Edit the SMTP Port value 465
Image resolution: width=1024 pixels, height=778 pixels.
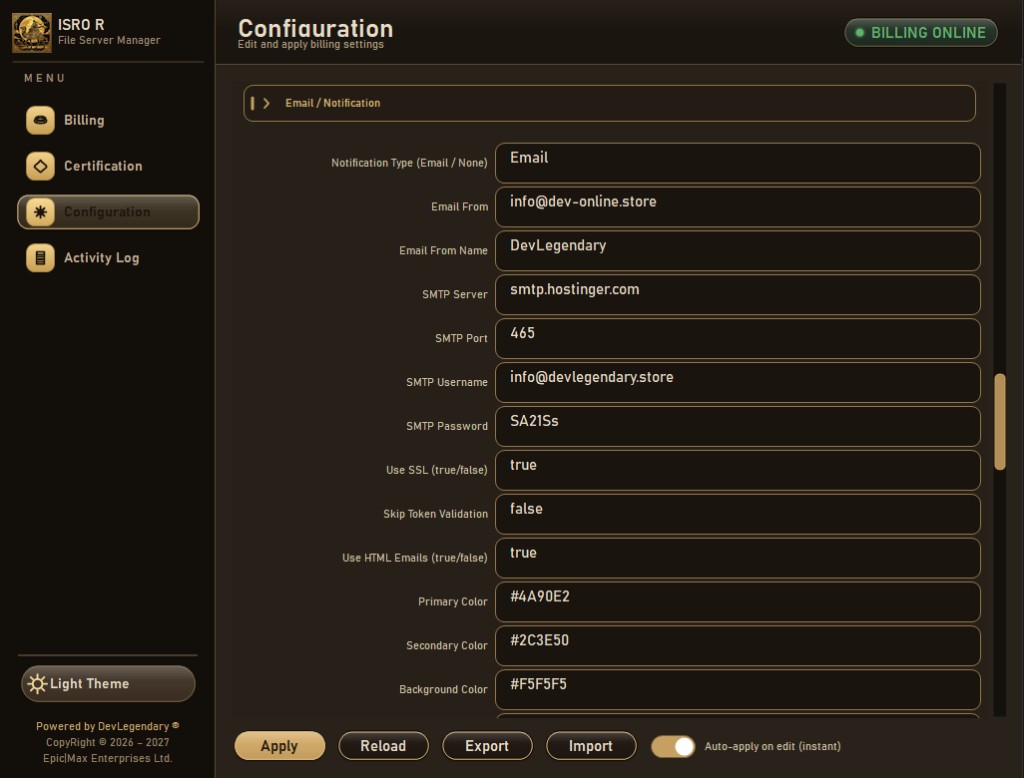pyautogui.click(x=738, y=338)
